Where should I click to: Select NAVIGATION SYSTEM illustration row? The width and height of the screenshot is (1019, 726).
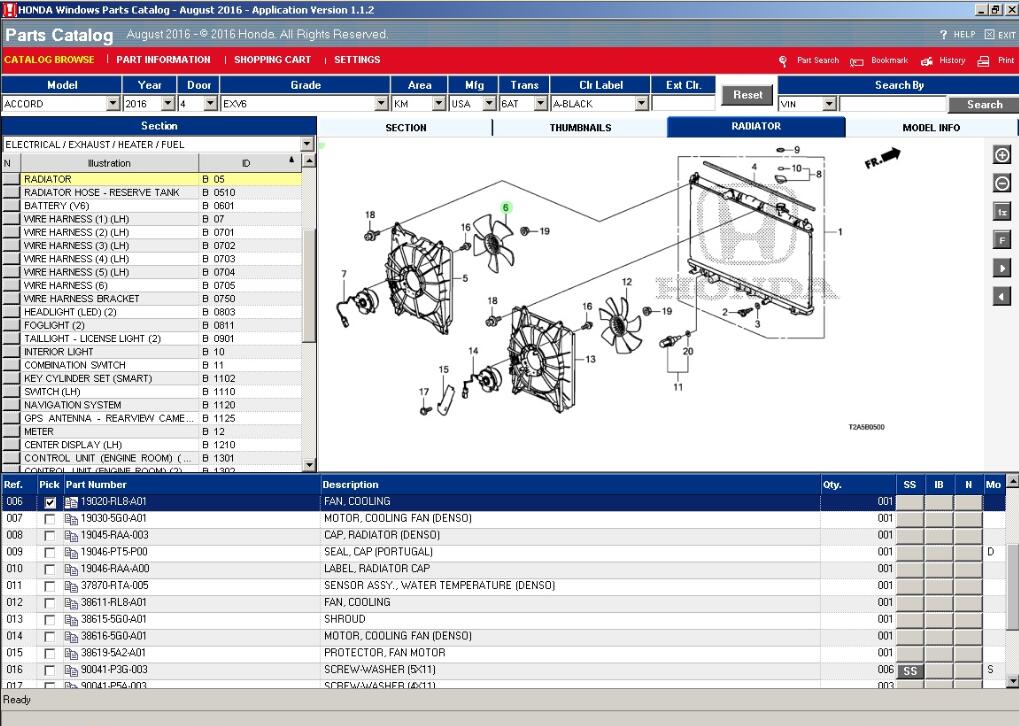[152, 404]
